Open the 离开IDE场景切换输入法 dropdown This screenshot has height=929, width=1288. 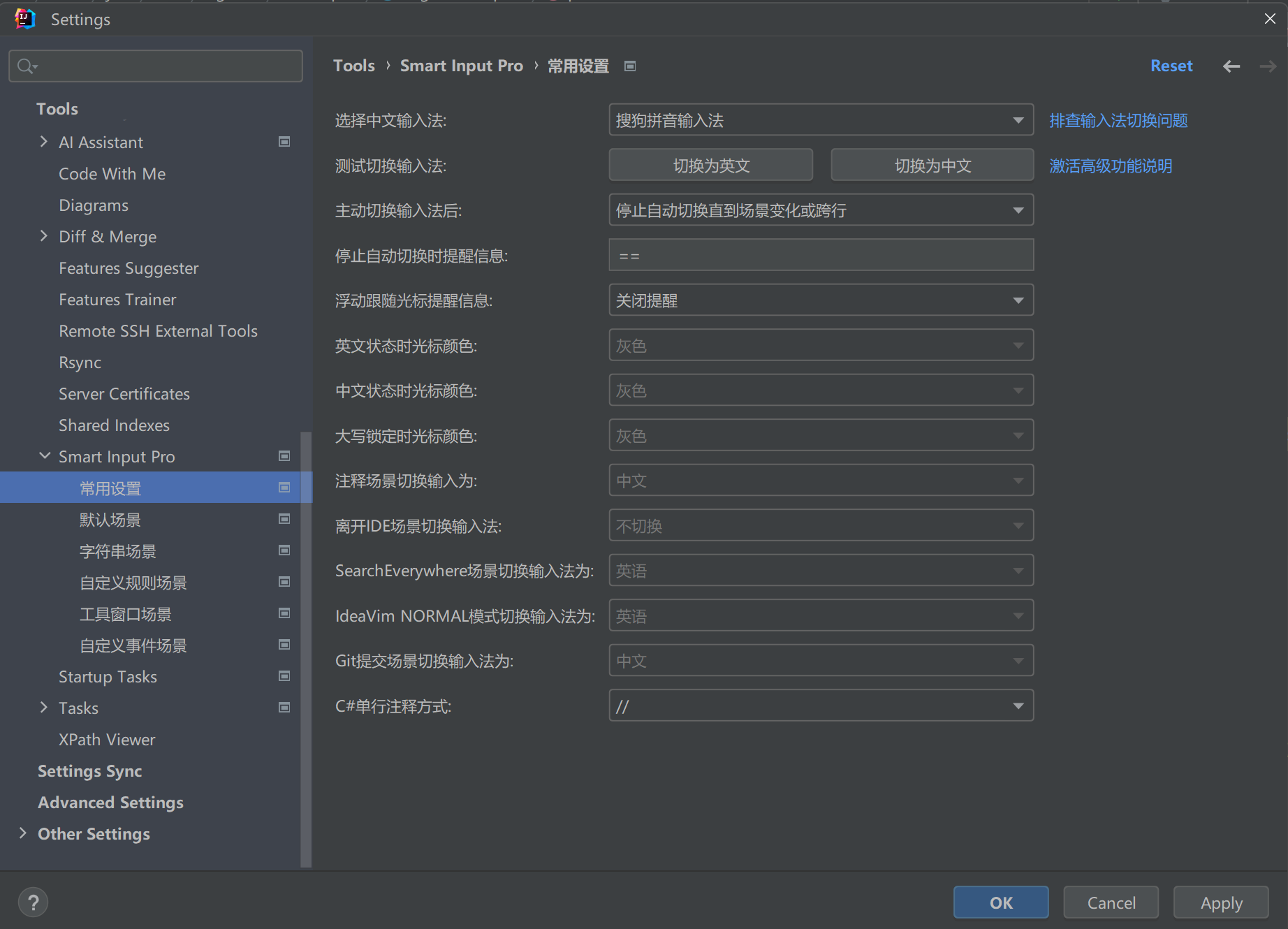click(x=821, y=526)
